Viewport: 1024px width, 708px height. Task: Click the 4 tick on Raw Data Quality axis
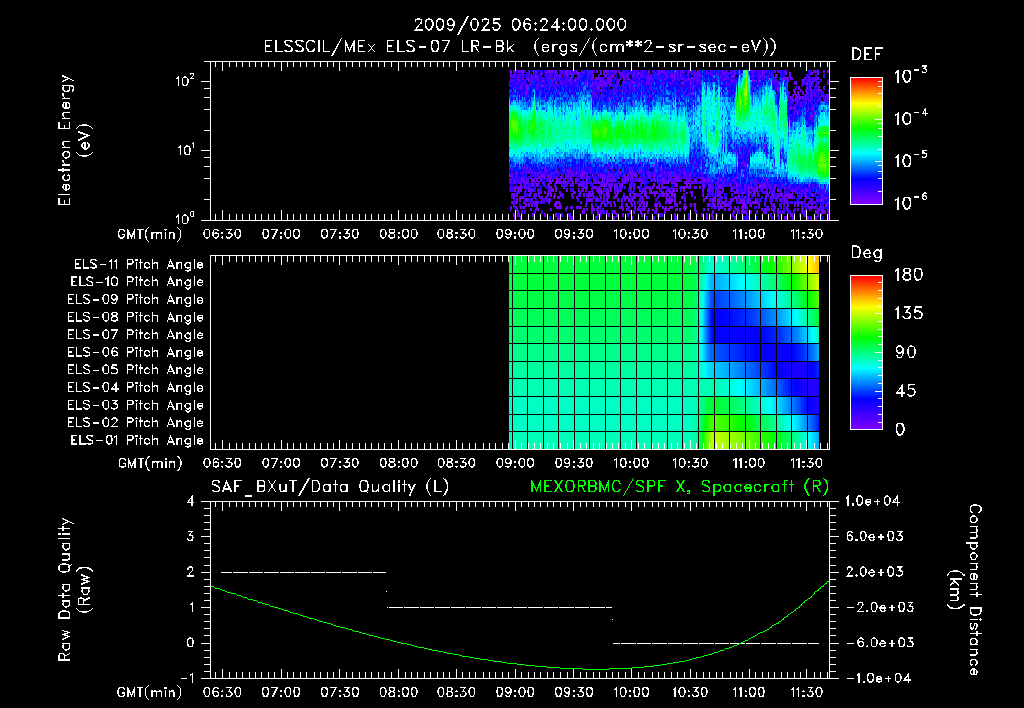[x=191, y=502]
